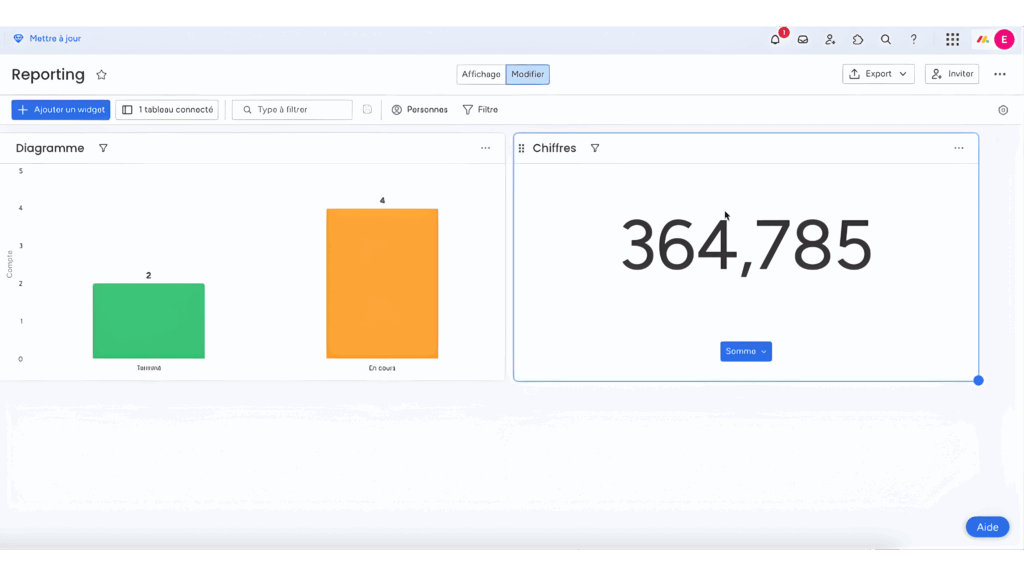Open the help question mark icon
1024x576 pixels.
coord(914,39)
